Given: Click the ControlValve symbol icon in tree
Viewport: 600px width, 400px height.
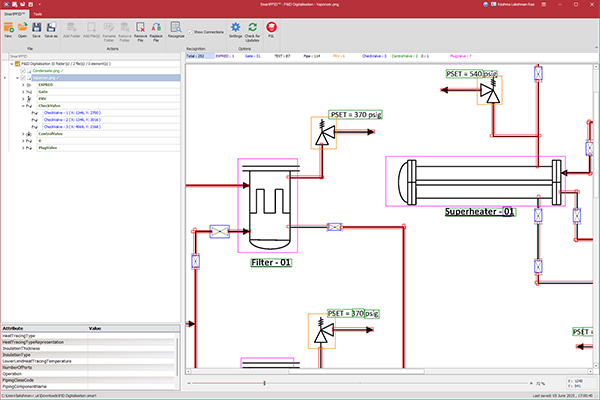Looking at the screenshot, I should pos(29,134).
